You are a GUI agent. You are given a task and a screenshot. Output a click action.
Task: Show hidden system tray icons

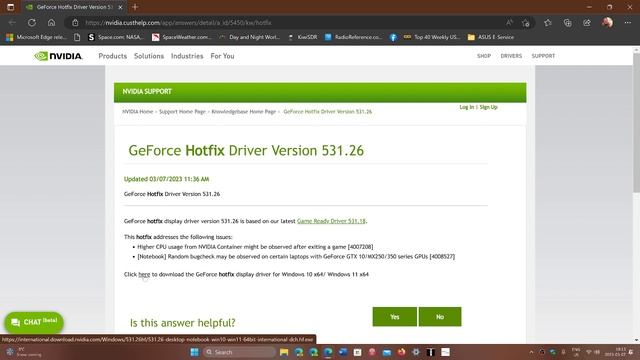[x=531, y=352]
